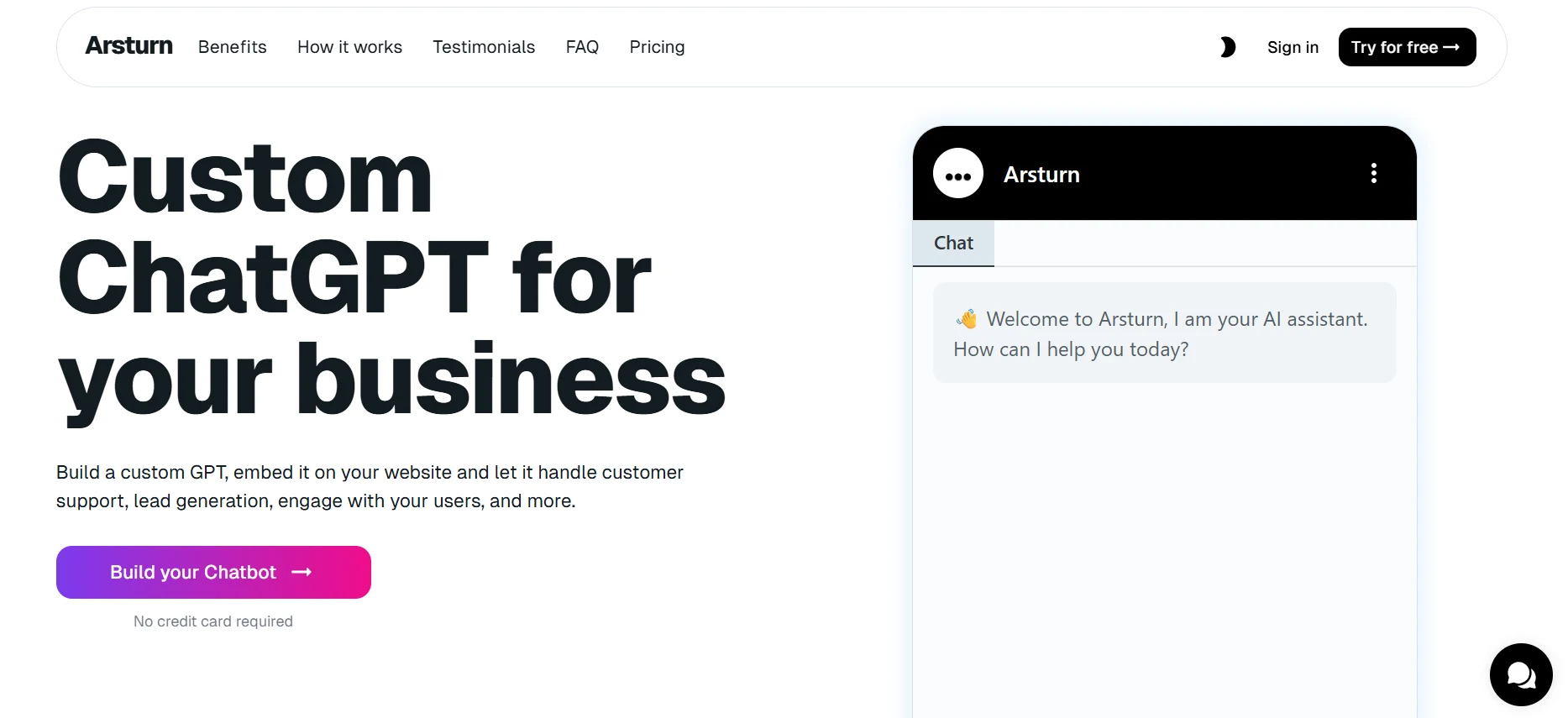Click the Arsturn logo in the navbar
The image size is (1568, 718).
[128, 46]
